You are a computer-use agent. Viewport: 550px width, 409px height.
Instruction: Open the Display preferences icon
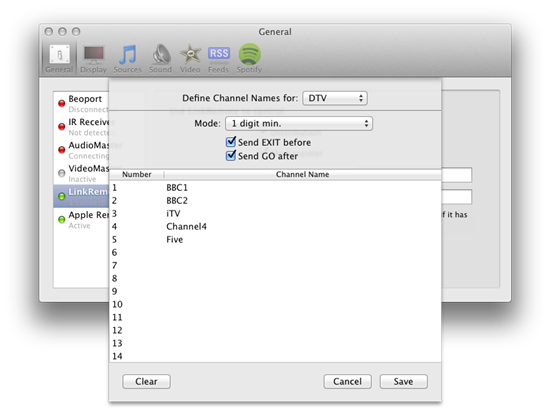tap(93, 59)
